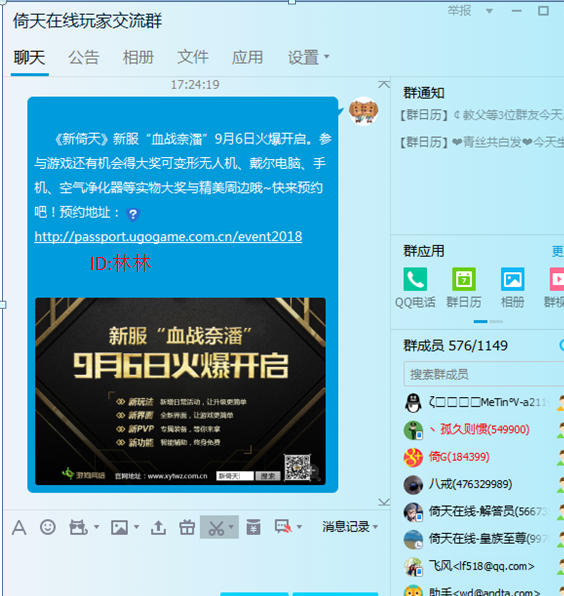Screen dimensions: 564x596
Task: Click penguin avatar of MeTin member
Action: click(413, 403)
